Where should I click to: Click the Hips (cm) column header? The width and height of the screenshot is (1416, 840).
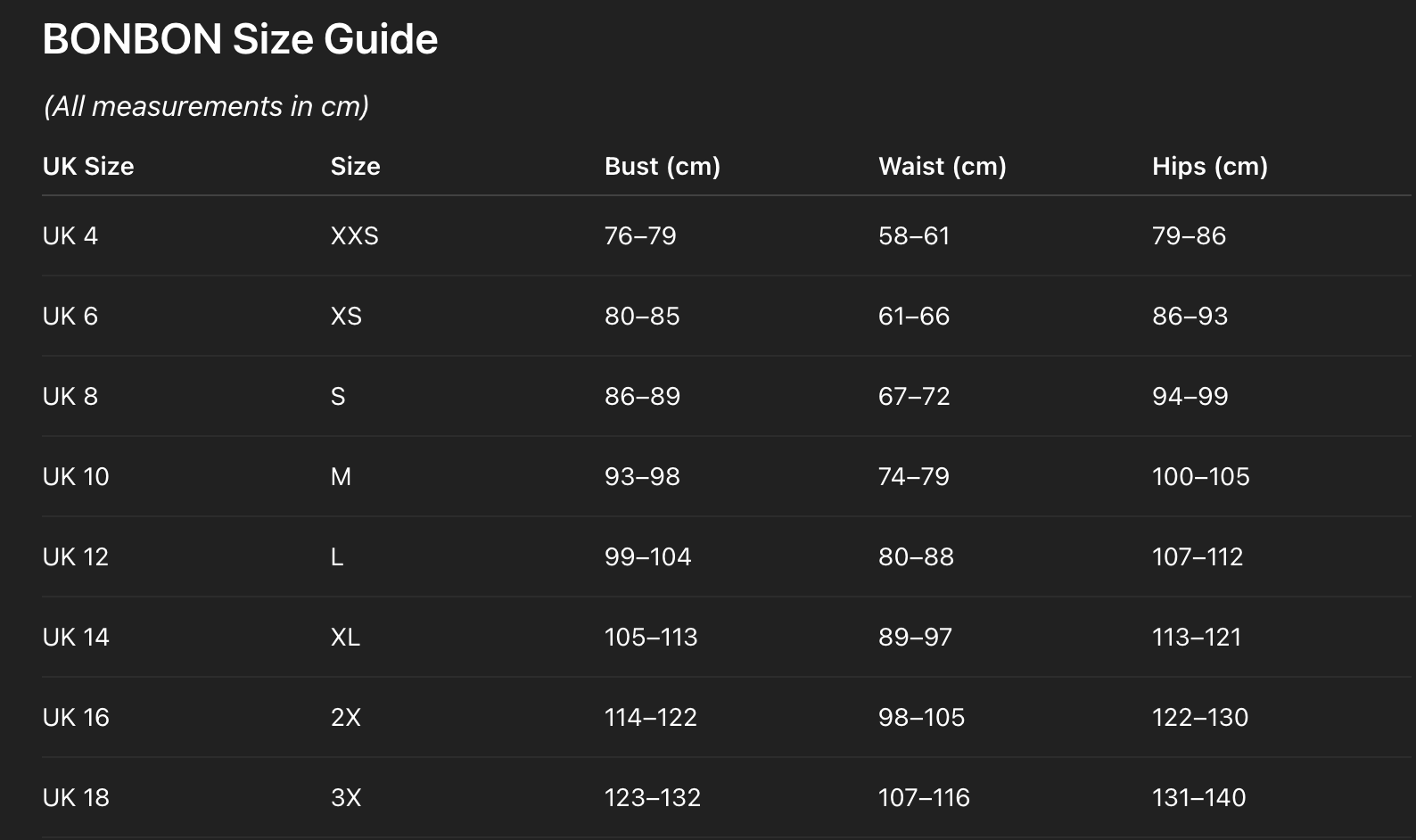point(1209,167)
